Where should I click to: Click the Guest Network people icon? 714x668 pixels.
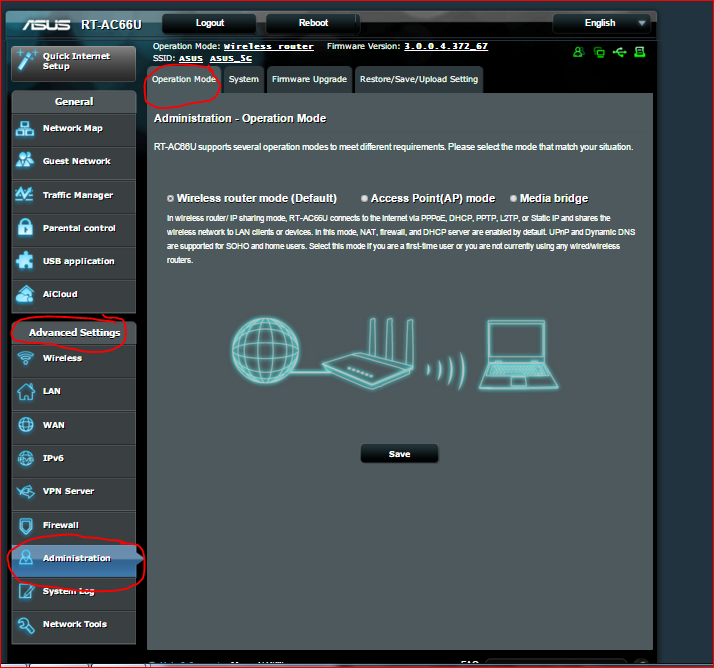25,160
